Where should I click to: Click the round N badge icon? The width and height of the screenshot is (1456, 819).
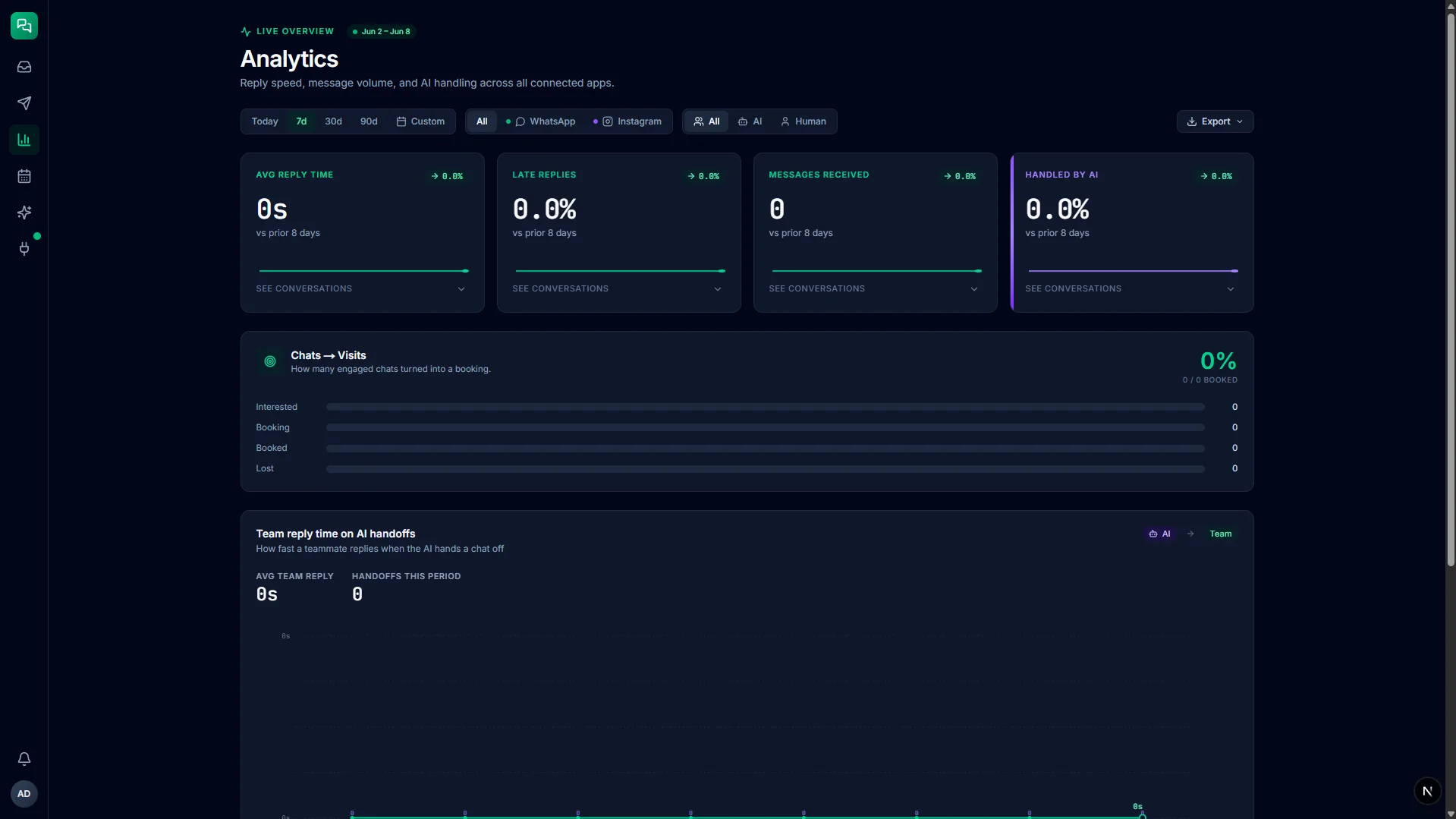coord(1427,791)
